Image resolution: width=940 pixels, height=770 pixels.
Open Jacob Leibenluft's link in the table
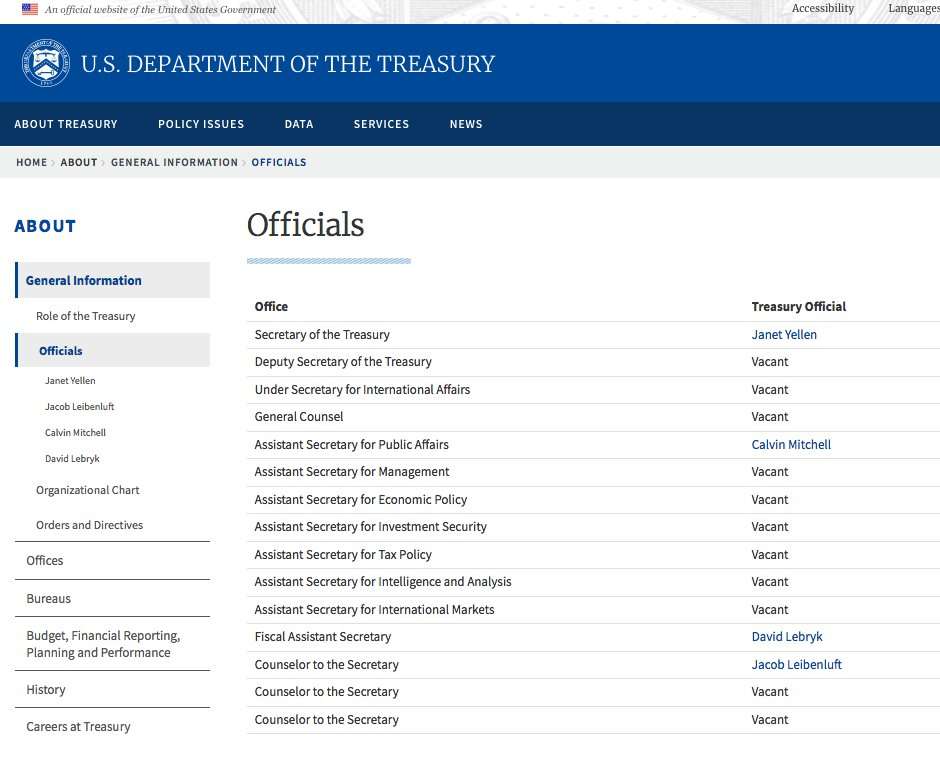point(797,664)
